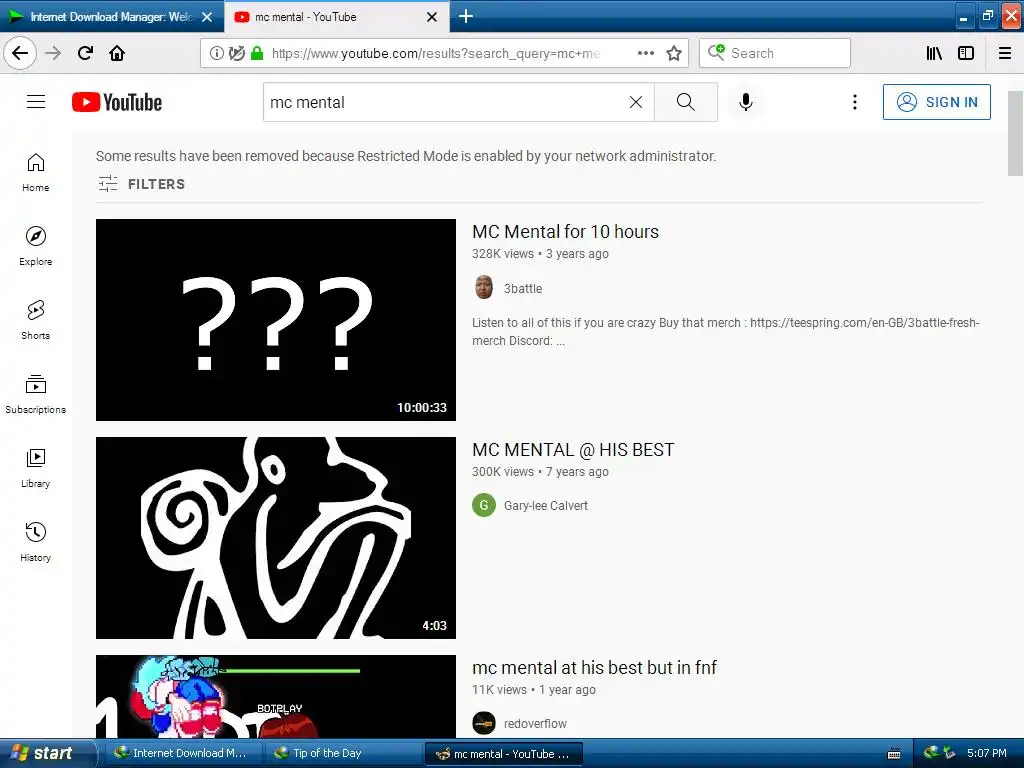Open a new browser tab with plus

pyautogui.click(x=466, y=16)
